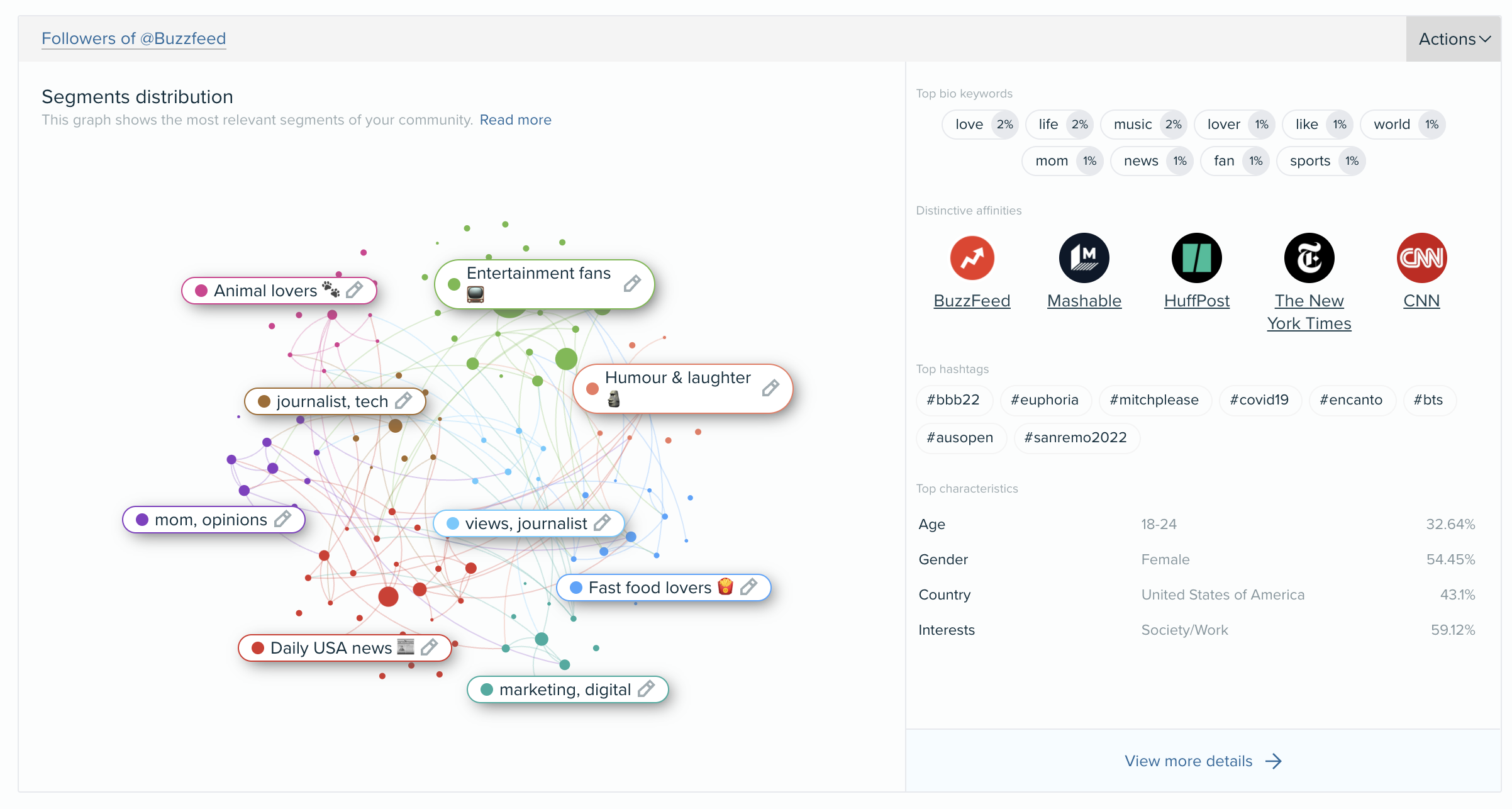Viewport: 1512px width, 809px height.
Task: Click the HuffPost distinctive affinity icon
Action: click(x=1197, y=257)
